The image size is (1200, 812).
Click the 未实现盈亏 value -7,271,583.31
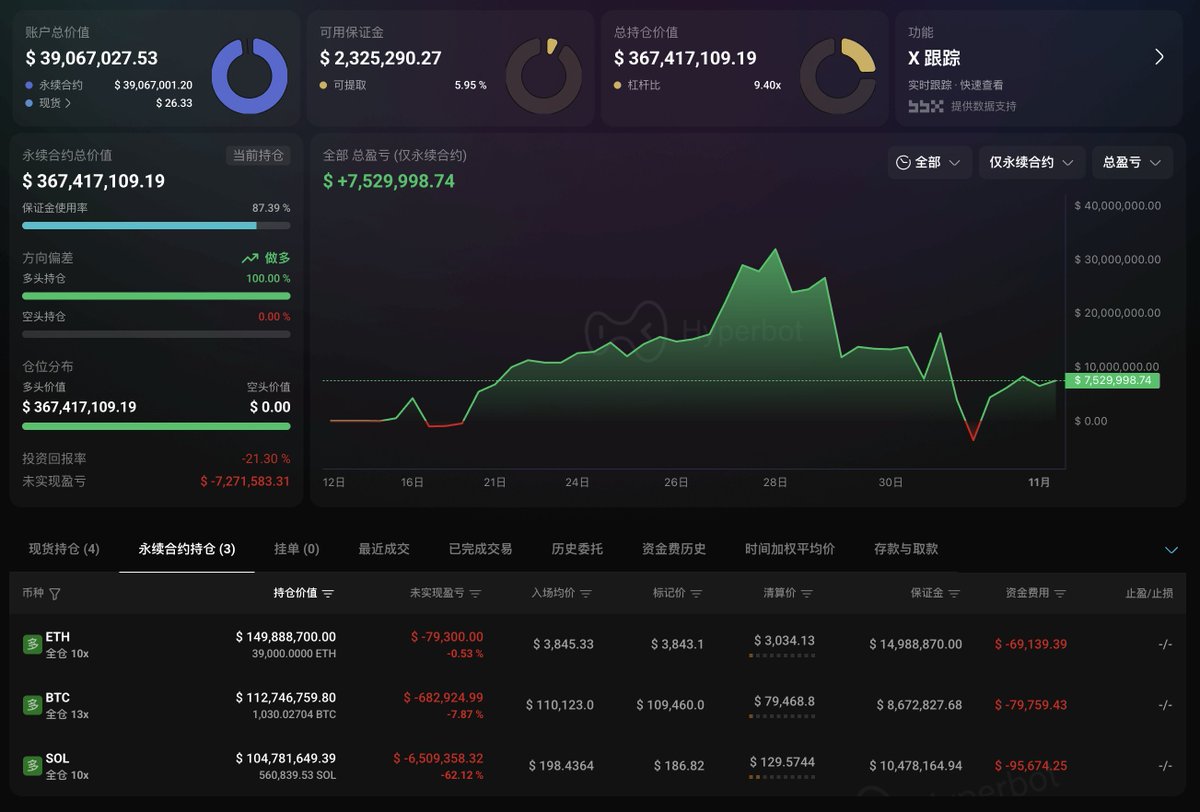tap(245, 482)
